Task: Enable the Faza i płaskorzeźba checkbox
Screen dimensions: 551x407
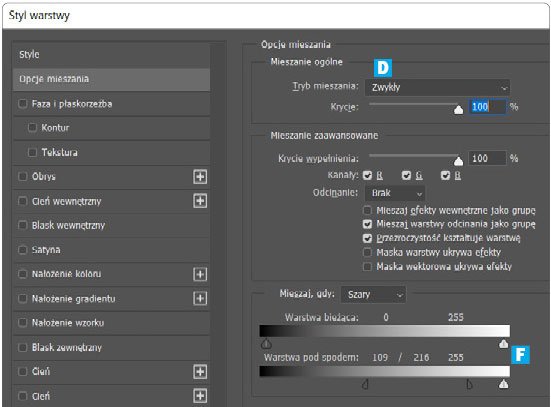Action: click(23, 104)
